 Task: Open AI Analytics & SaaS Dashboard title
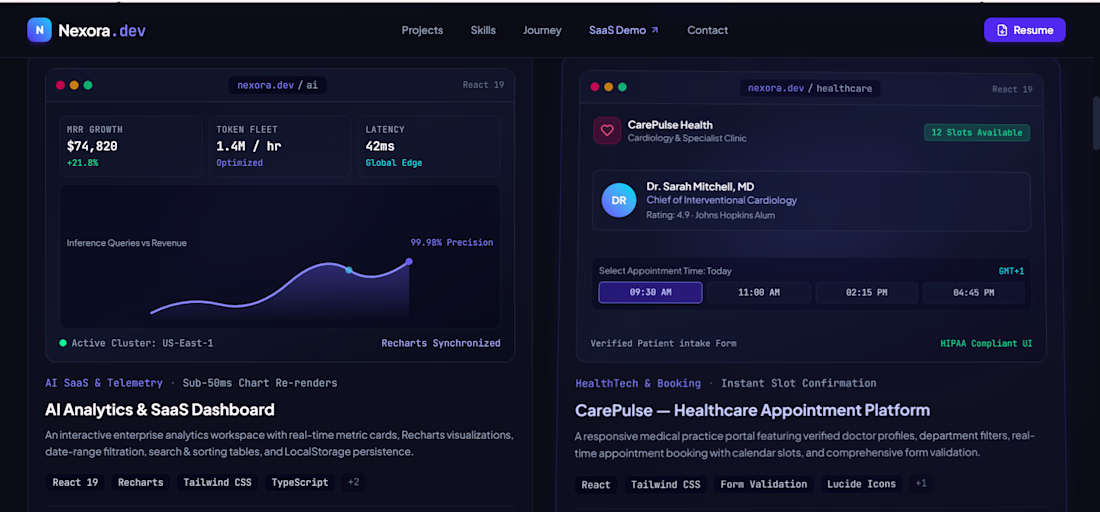coord(160,410)
